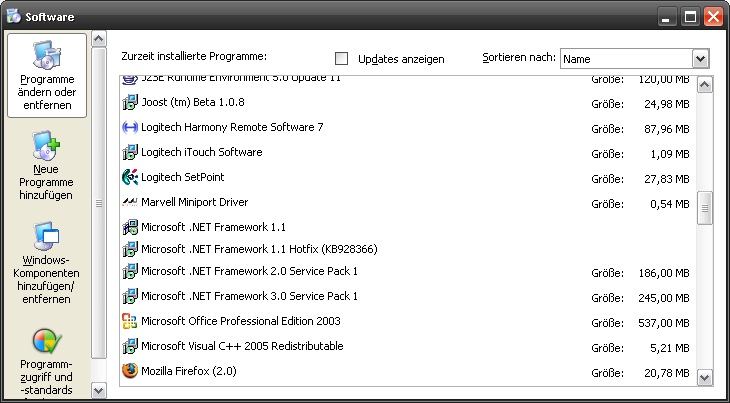Click the 87,96 MB size value
The height and width of the screenshot is (403, 730).
pyautogui.click(x=667, y=129)
